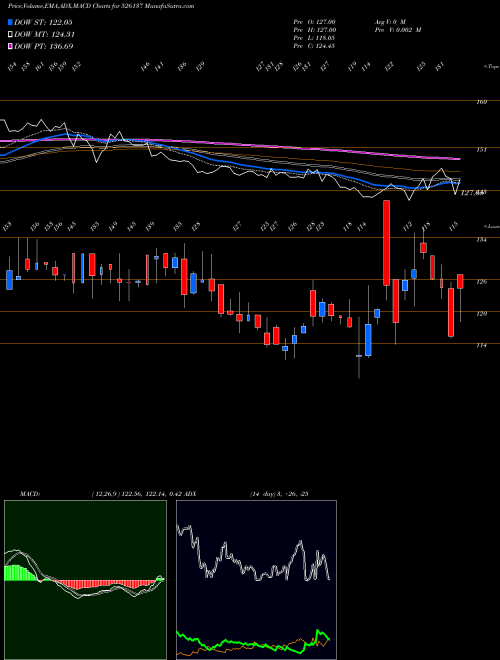Click the white DOW MT legend swatch
Screen dimensions: 500x660
click(10, 34)
